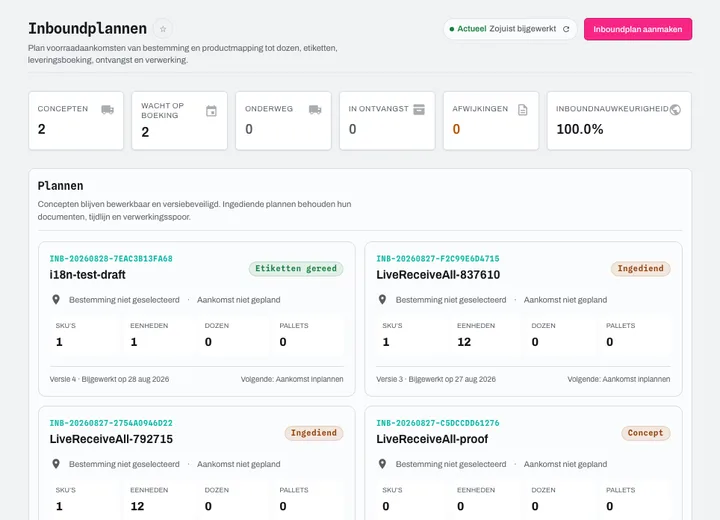This screenshot has width=720, height=520.
Task: Click the location pin in LiveReceiveAll-837610 card
Action: pyautogui.click(x=382, y=300)
